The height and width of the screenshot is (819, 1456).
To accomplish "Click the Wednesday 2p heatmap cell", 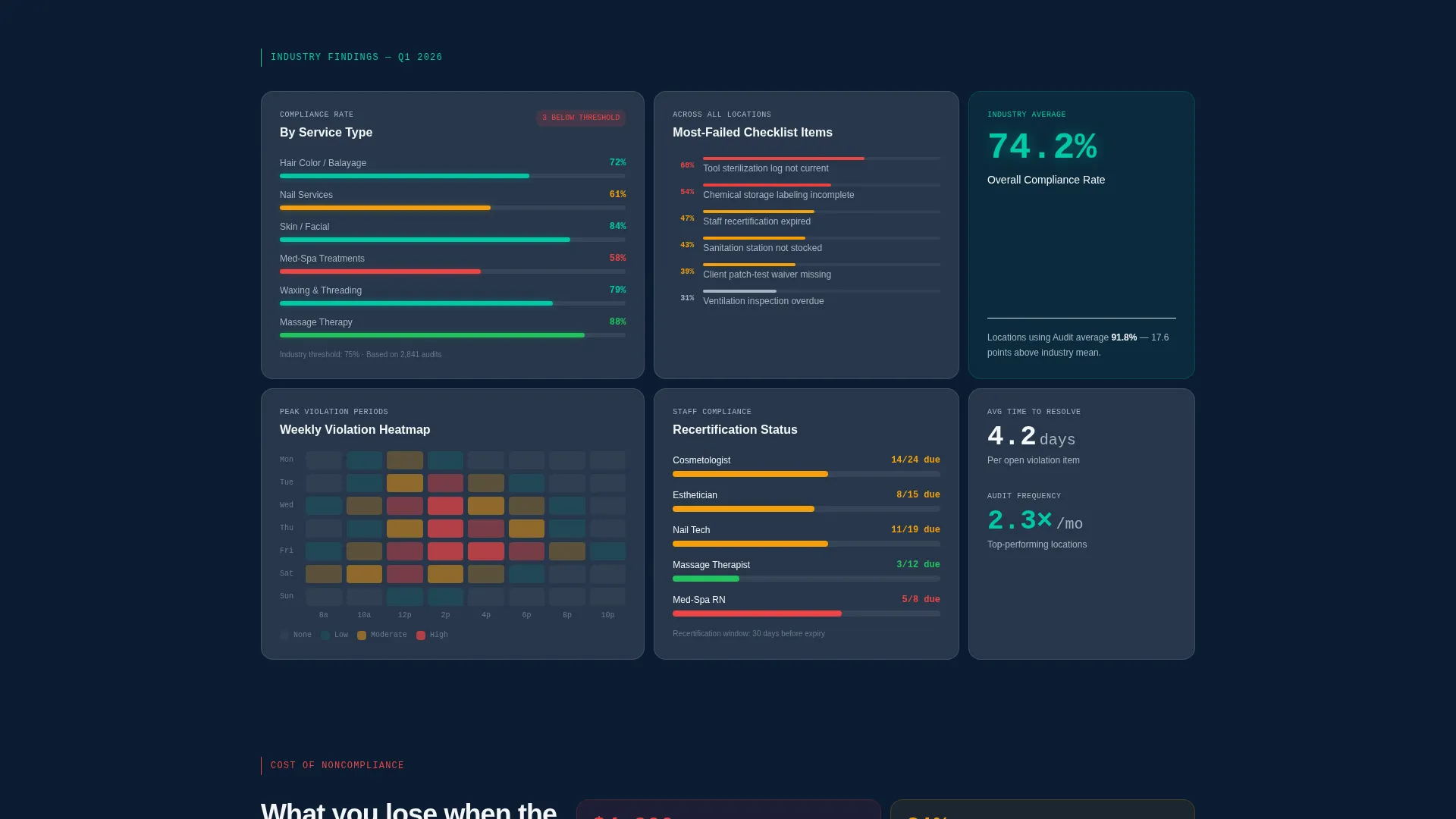I will tap(445, 506).
